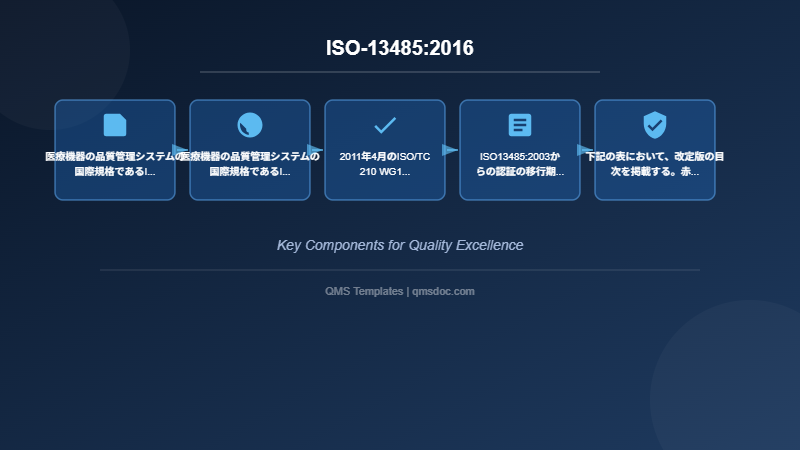Image resolution: width=800 pixels, height=450 pixels.
Task: Click the shield checkmark icon in fifth card
Action: pyautogui.click(x=655, y=125)
